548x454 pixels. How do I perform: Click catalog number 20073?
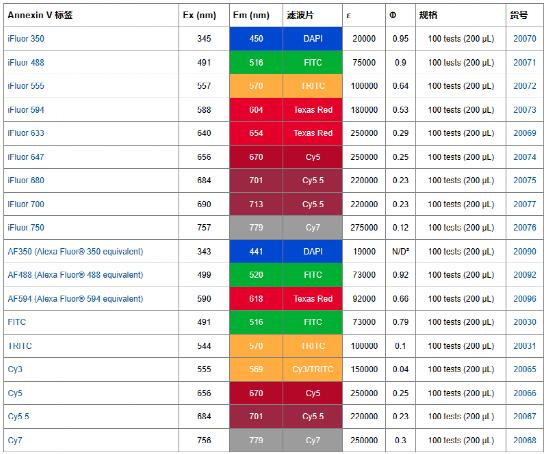point(525,110)
